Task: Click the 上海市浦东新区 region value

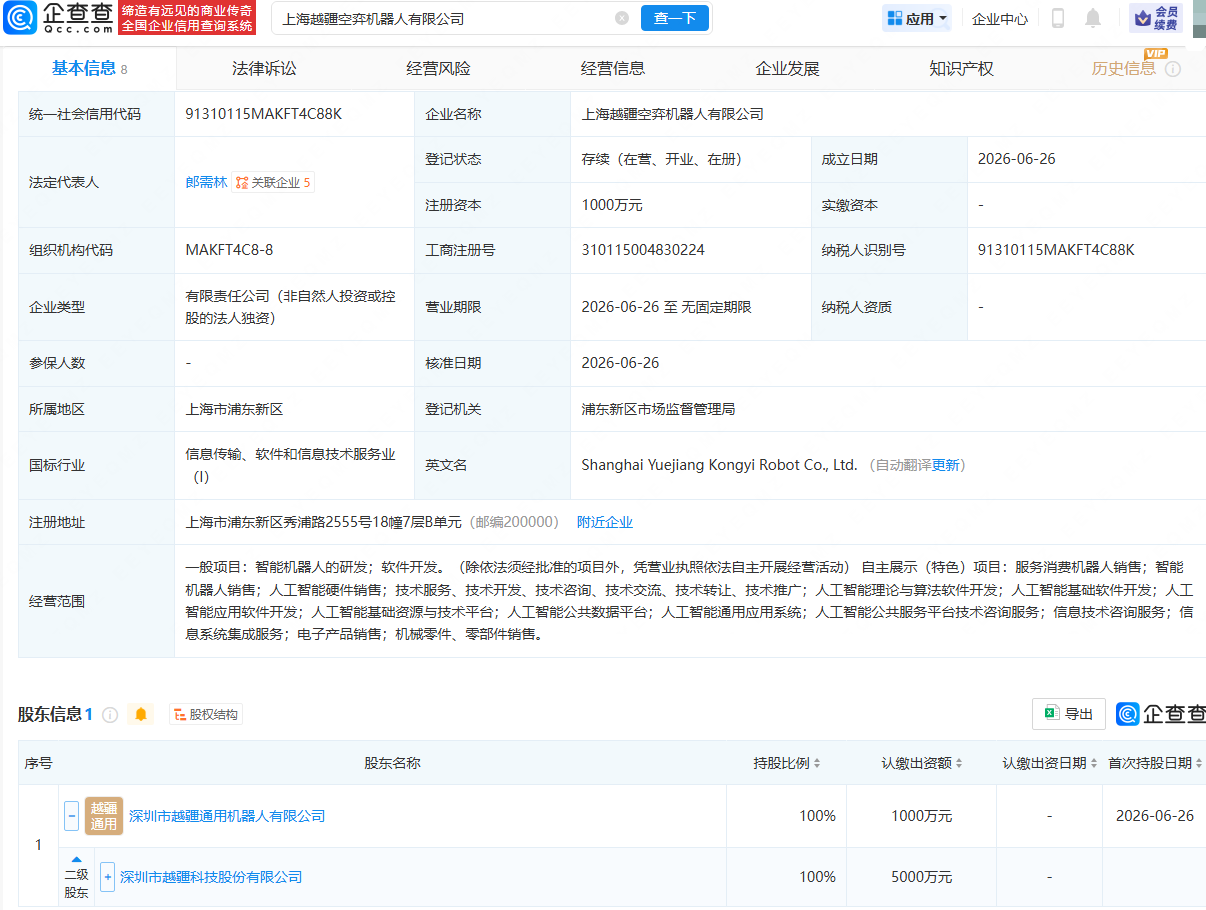Action: coord(235,409)
